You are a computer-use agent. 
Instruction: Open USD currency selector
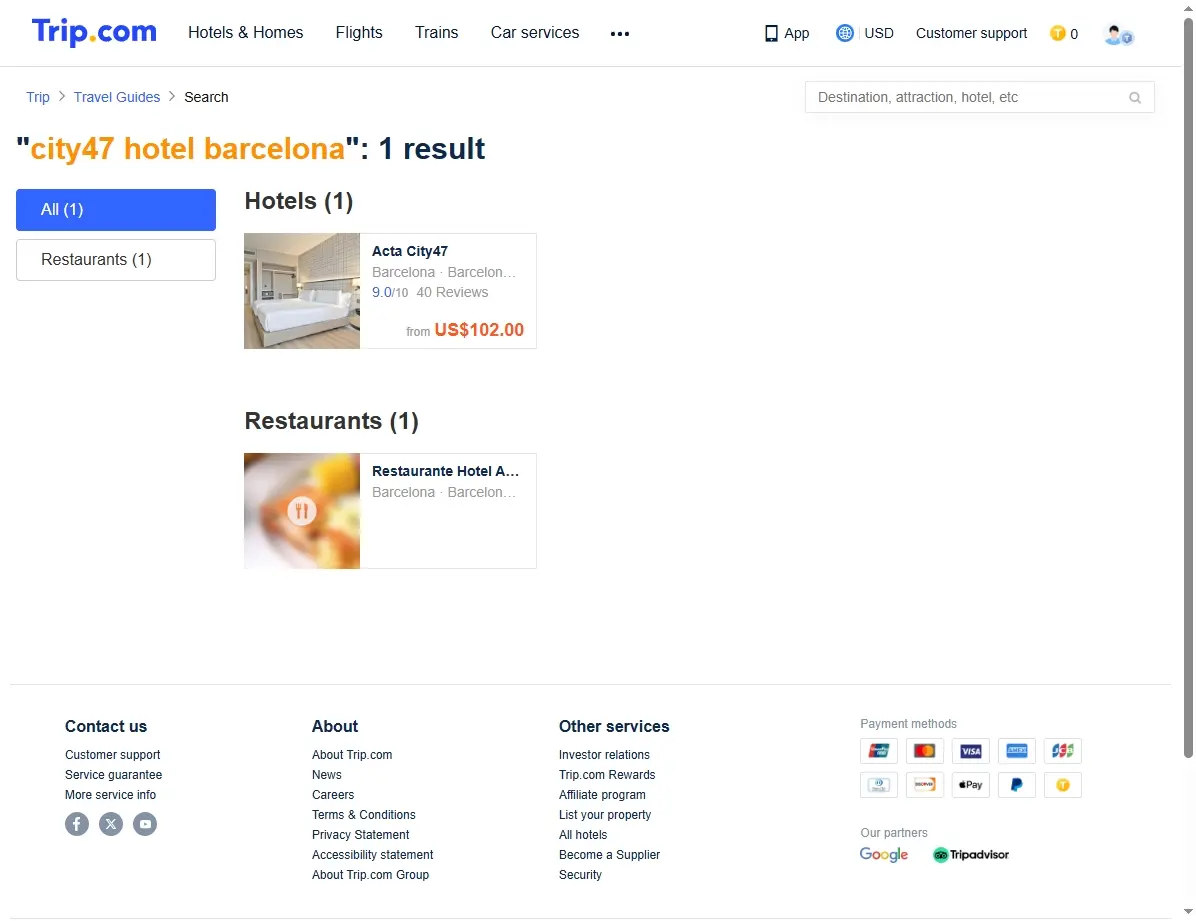[x=878, y=34]
